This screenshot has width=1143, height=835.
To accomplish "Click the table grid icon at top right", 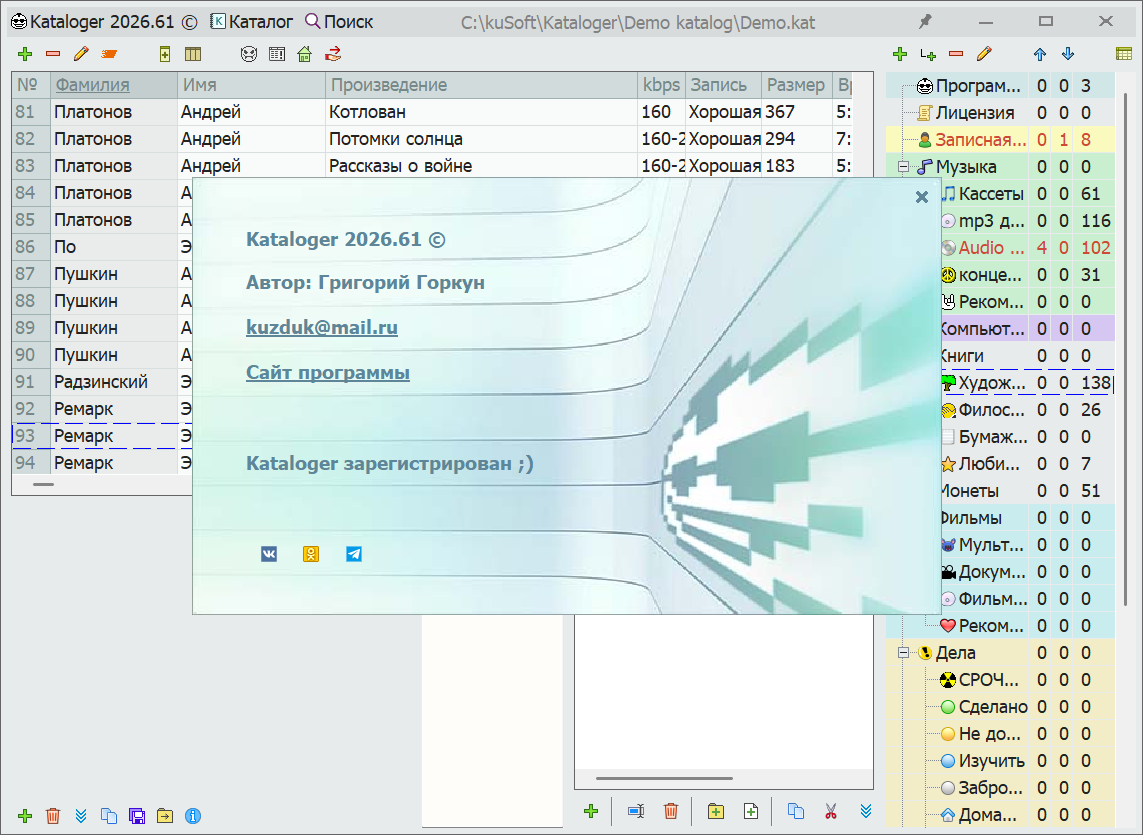I will pos(1124,54).
